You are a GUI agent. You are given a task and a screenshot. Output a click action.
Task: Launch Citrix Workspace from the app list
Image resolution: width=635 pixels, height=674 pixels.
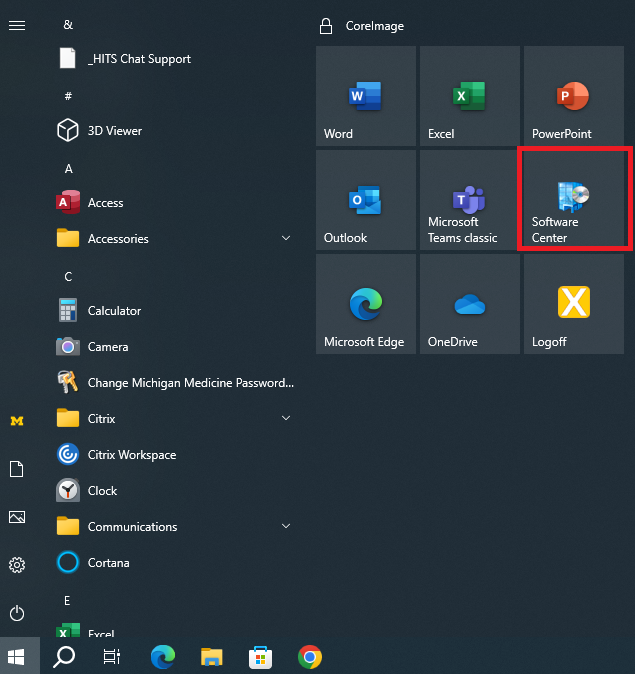131,455
